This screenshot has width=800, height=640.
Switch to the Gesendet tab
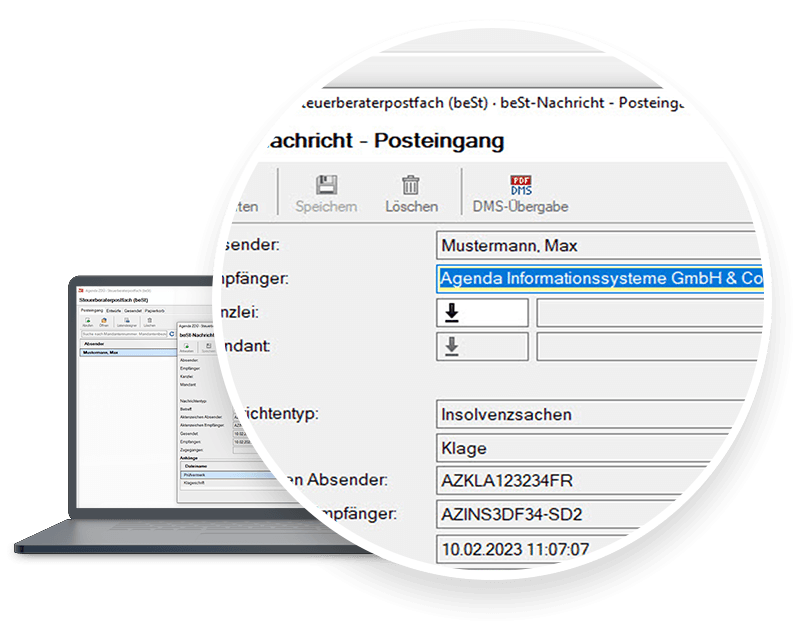[x=130, y=310]
